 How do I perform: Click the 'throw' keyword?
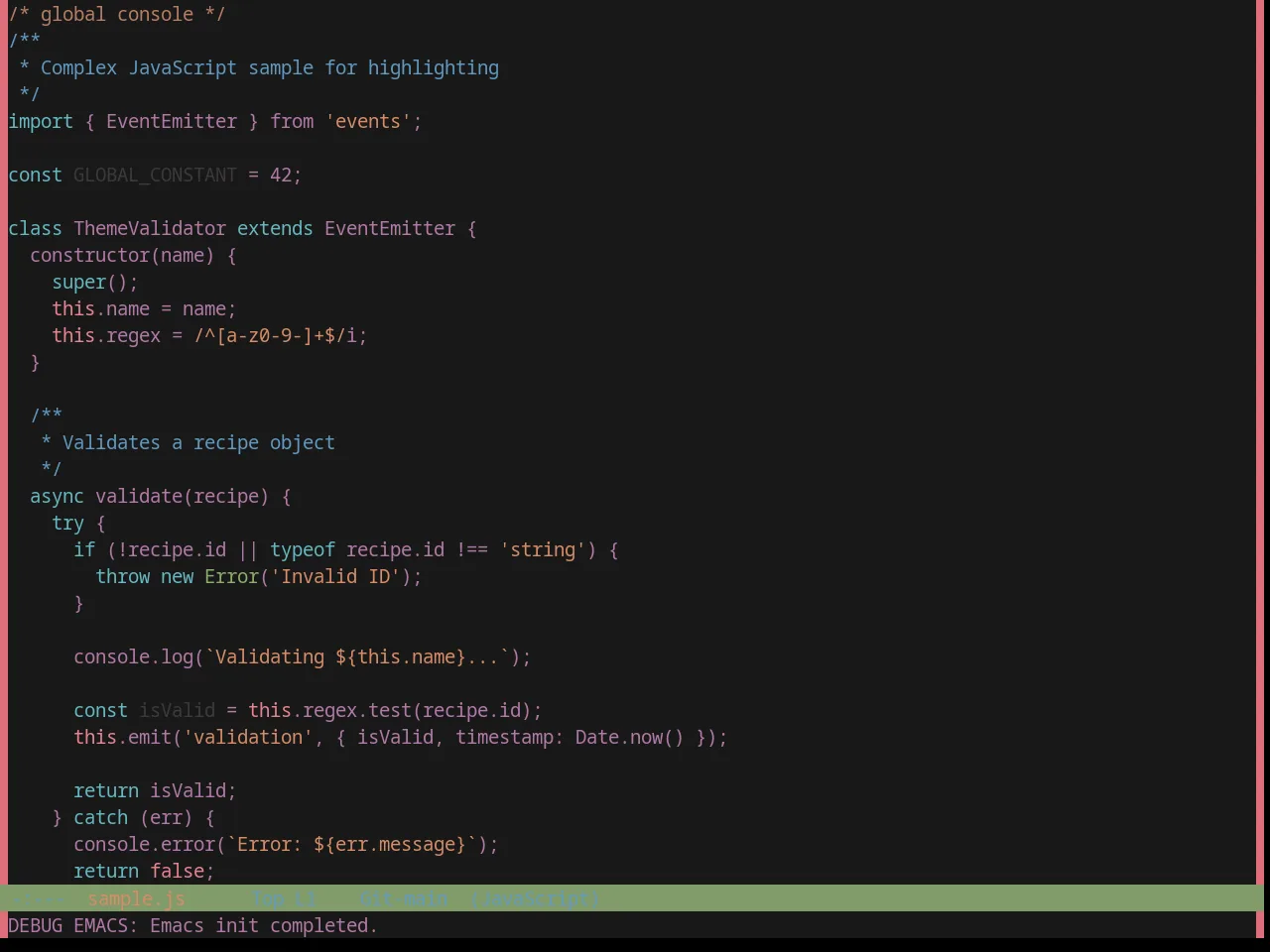click(x=123, y=576)
